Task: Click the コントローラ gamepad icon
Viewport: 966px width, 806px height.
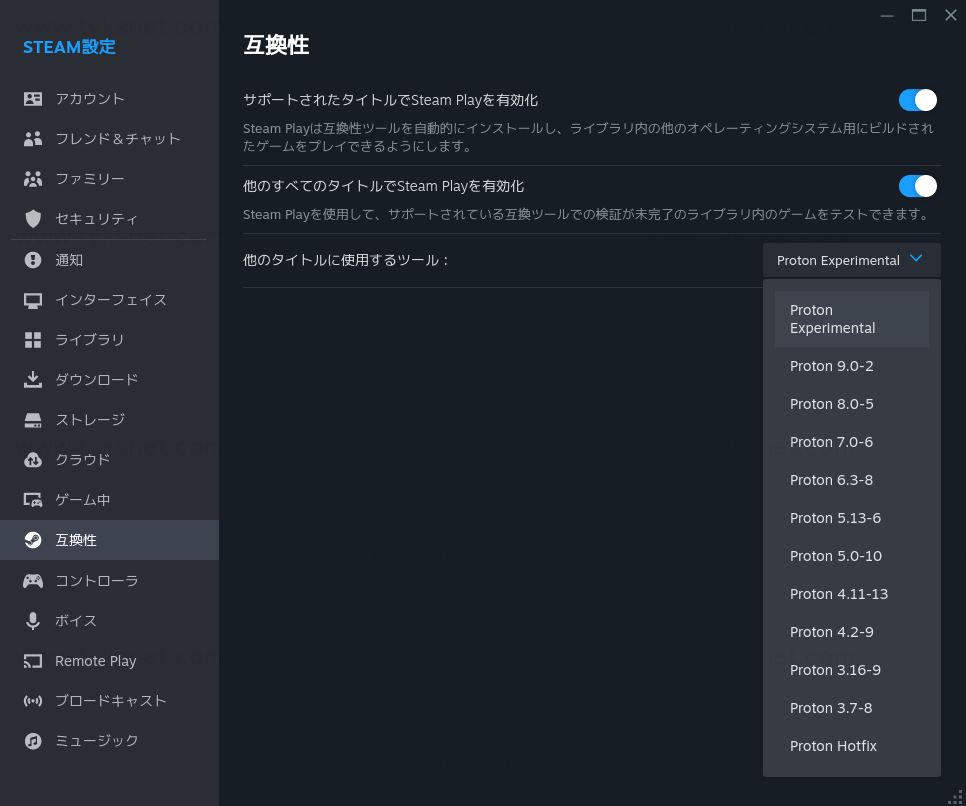Action: [33, 580]
